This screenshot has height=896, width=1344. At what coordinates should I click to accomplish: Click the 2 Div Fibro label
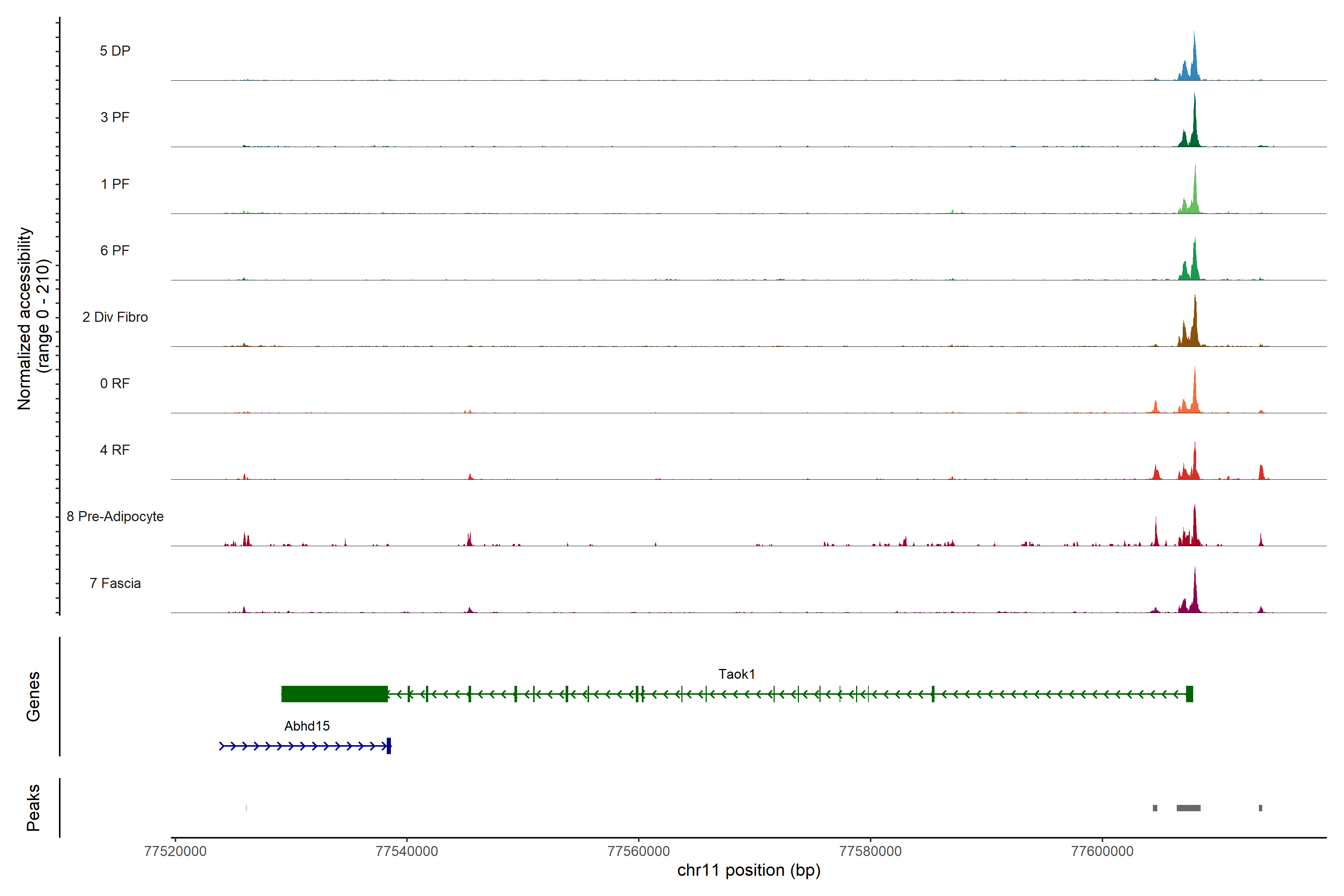coord(115,317)
